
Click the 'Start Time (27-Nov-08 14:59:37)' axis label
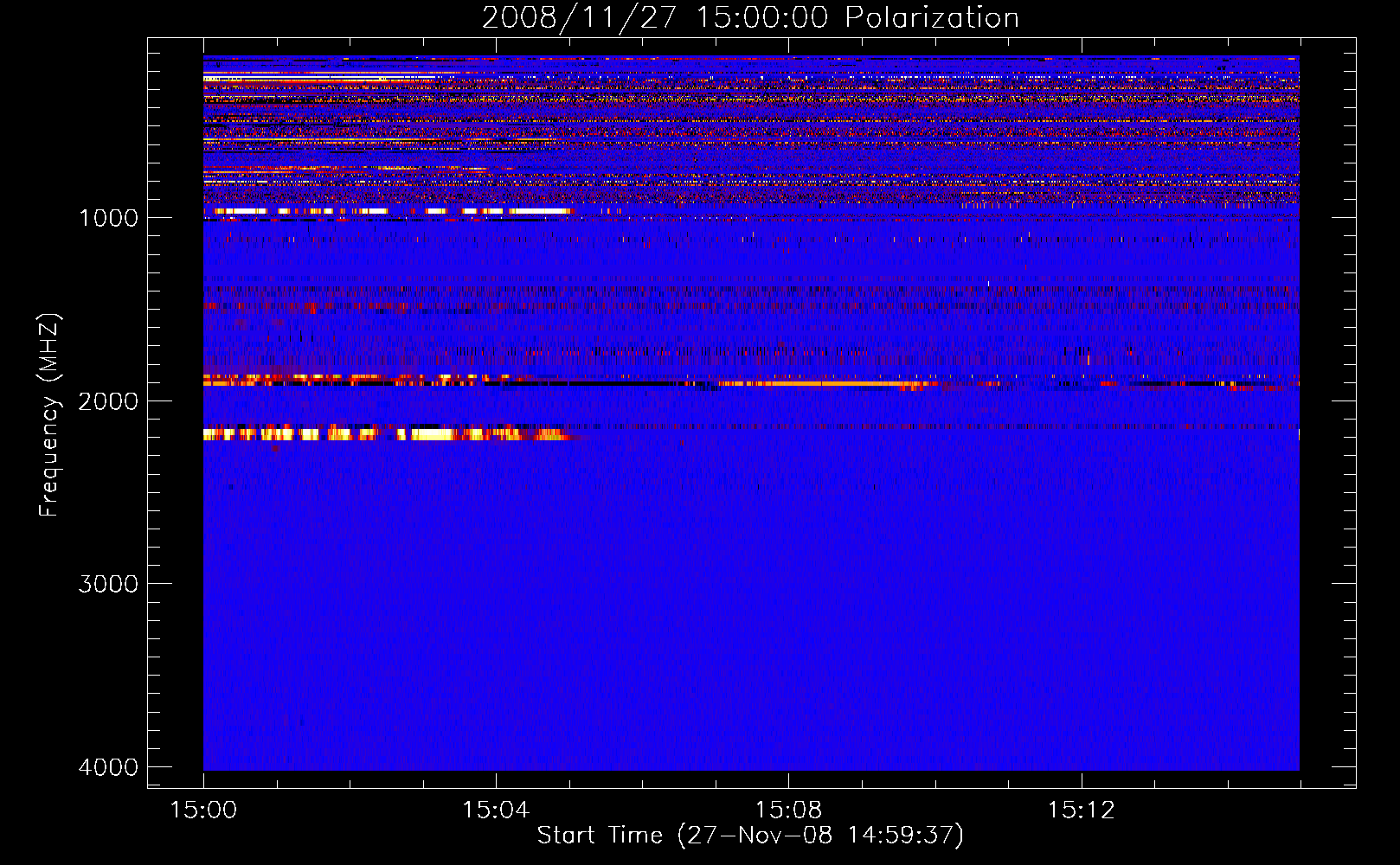tap(750, 836)
